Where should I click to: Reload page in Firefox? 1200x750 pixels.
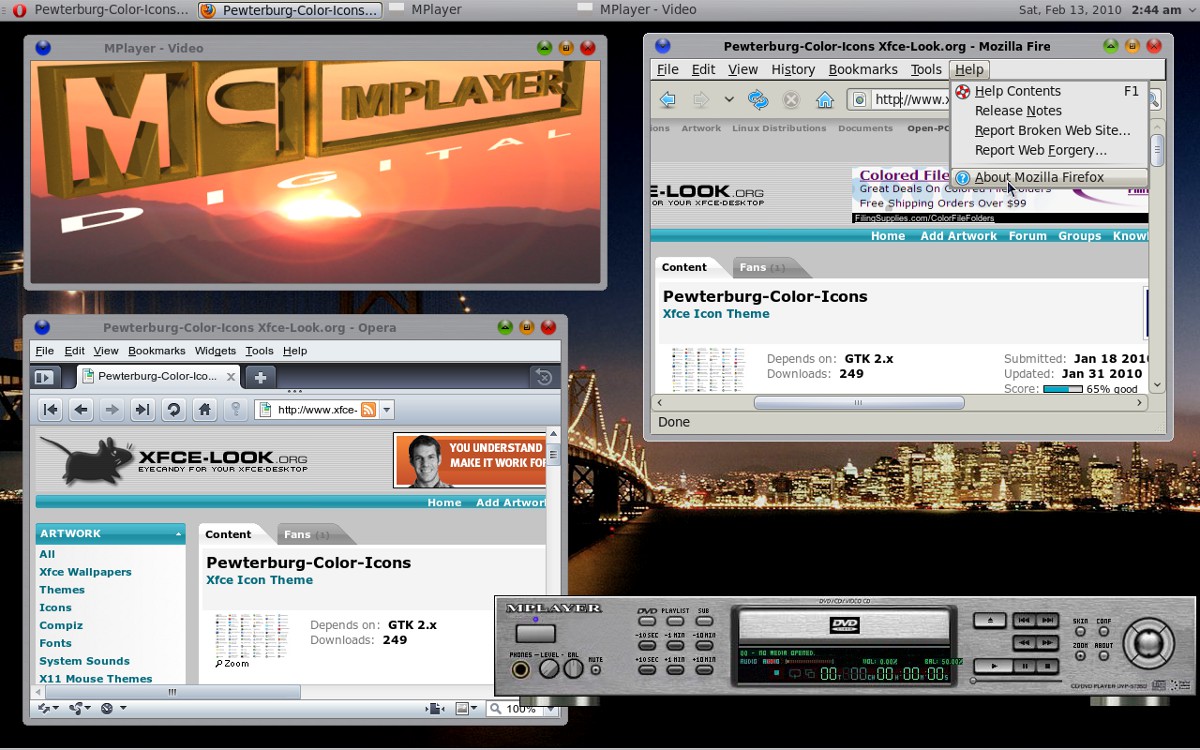click(758, 99)
